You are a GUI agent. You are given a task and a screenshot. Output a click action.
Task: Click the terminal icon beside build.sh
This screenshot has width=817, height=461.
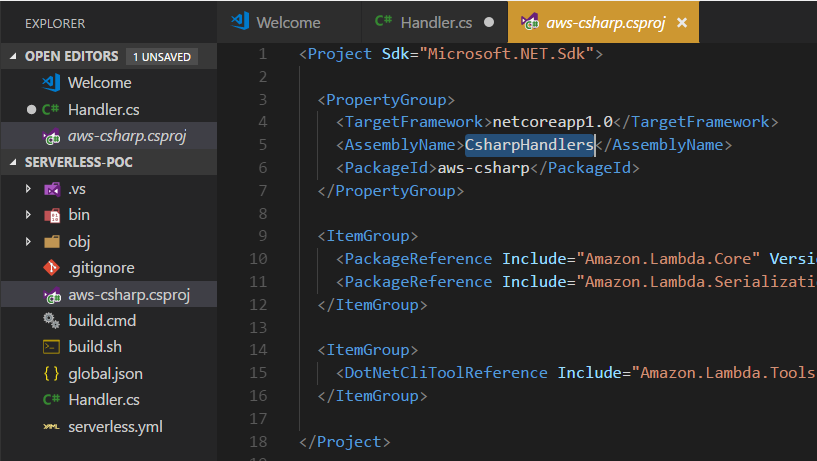[x=52, y=347]
